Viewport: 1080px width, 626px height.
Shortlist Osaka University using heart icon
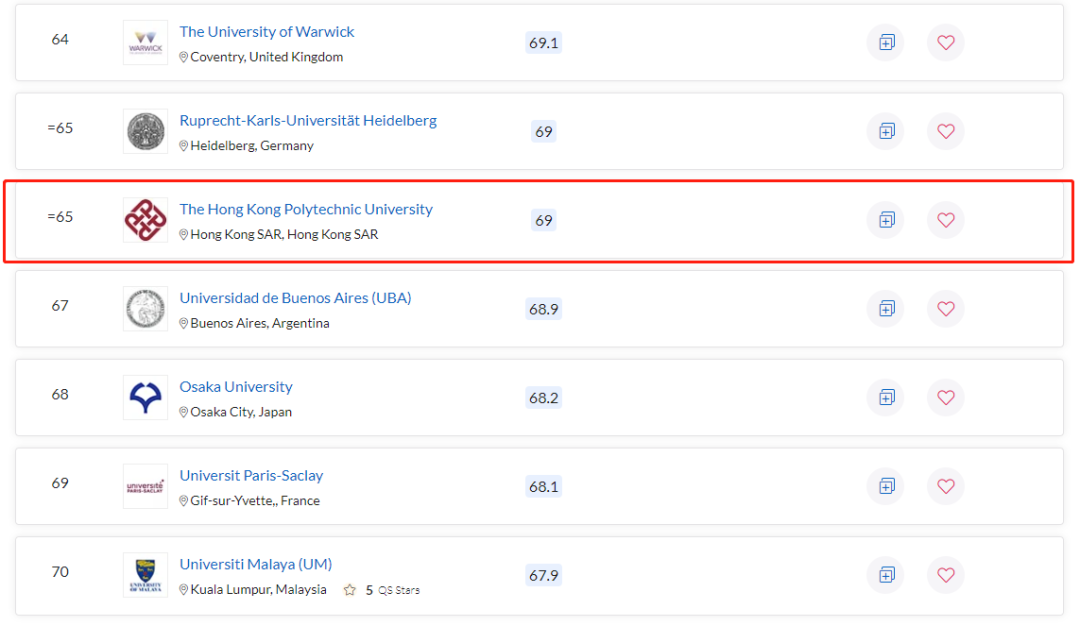click(946, 398)
